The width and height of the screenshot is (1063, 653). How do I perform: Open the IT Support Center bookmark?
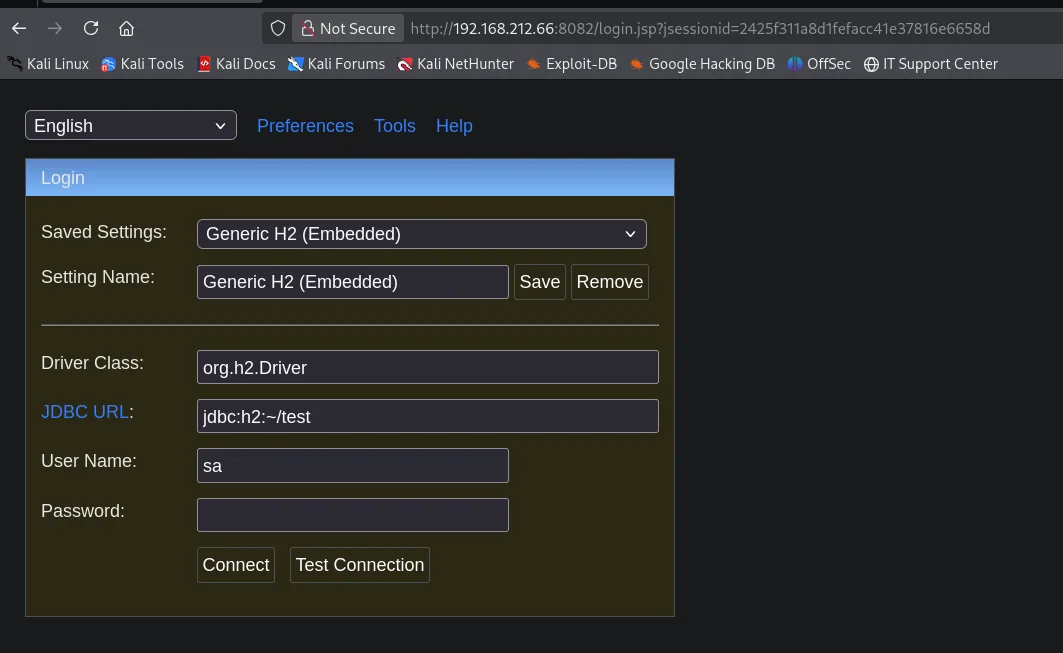[x=931, y=64]
